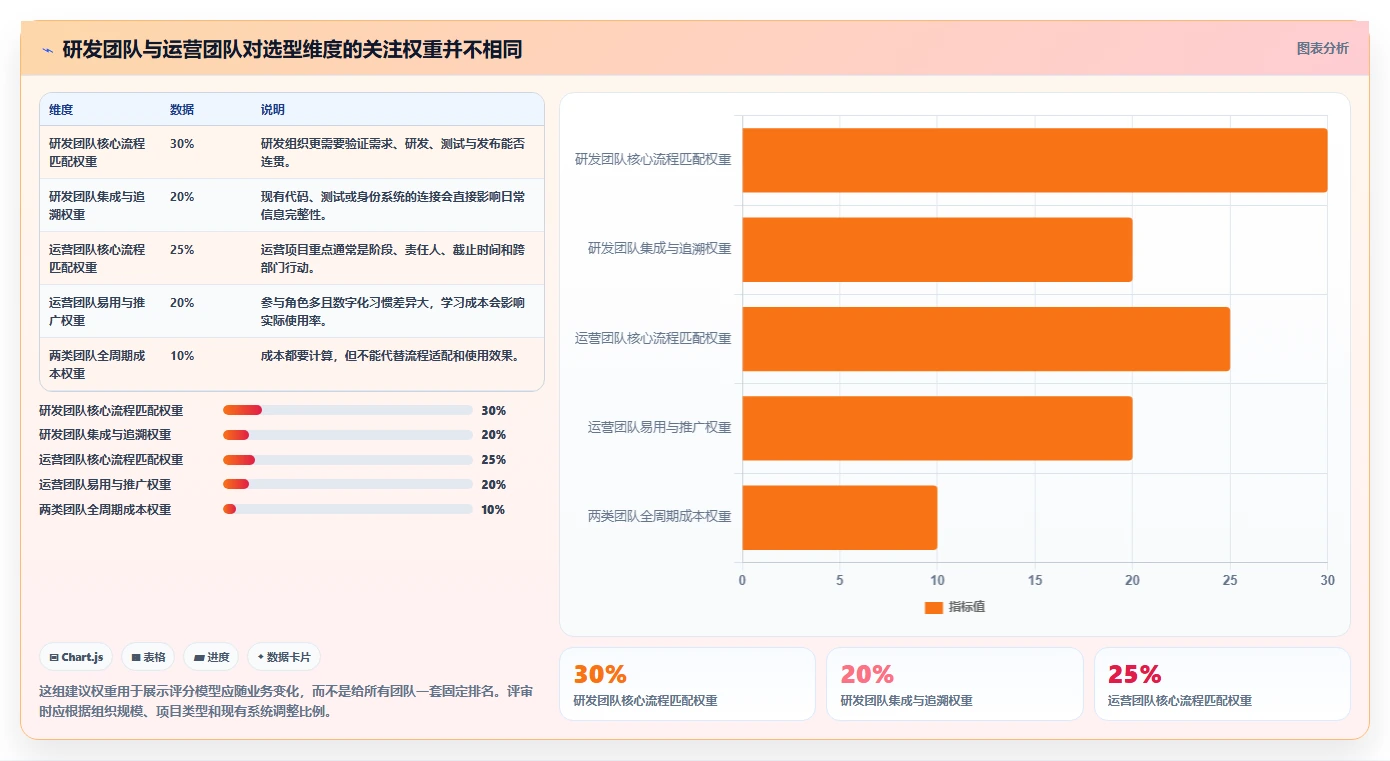
Task: Click the chart bar for 两类团队全周期成本权重
Action: (839, 517)
